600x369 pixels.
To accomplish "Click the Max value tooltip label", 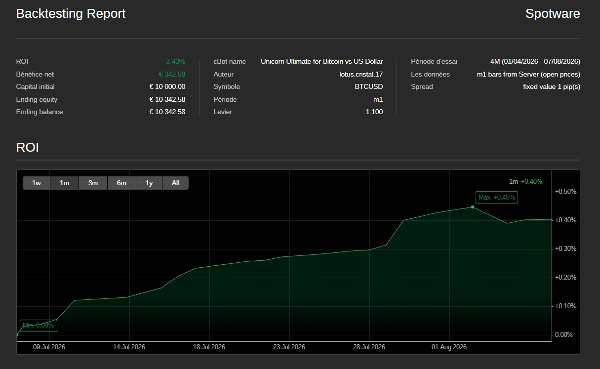I will pyautogui.click(x=497, y=198).
